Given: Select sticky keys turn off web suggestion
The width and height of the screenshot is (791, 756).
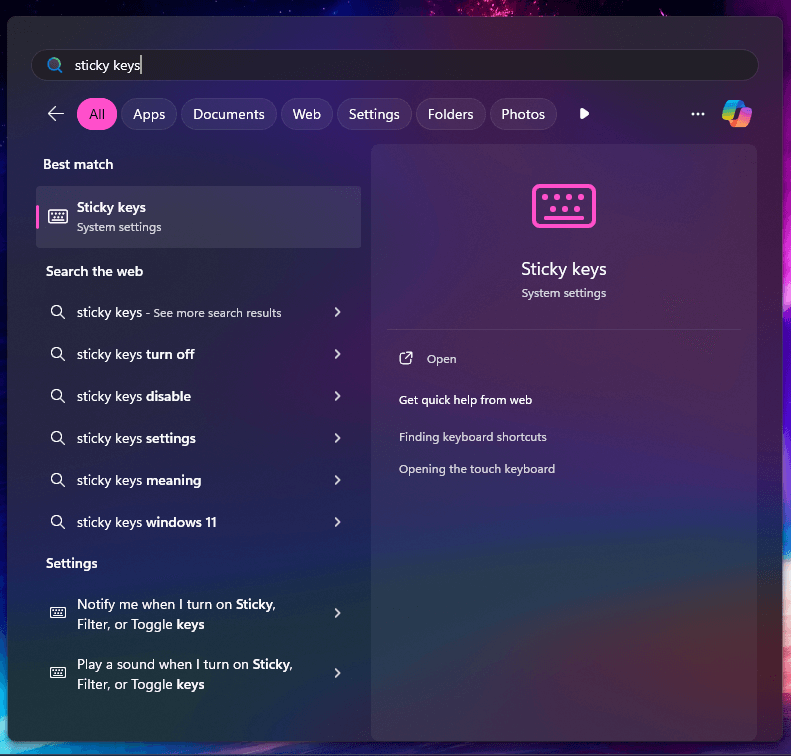Looking at the screenshot, I should [x=198, y=354].
